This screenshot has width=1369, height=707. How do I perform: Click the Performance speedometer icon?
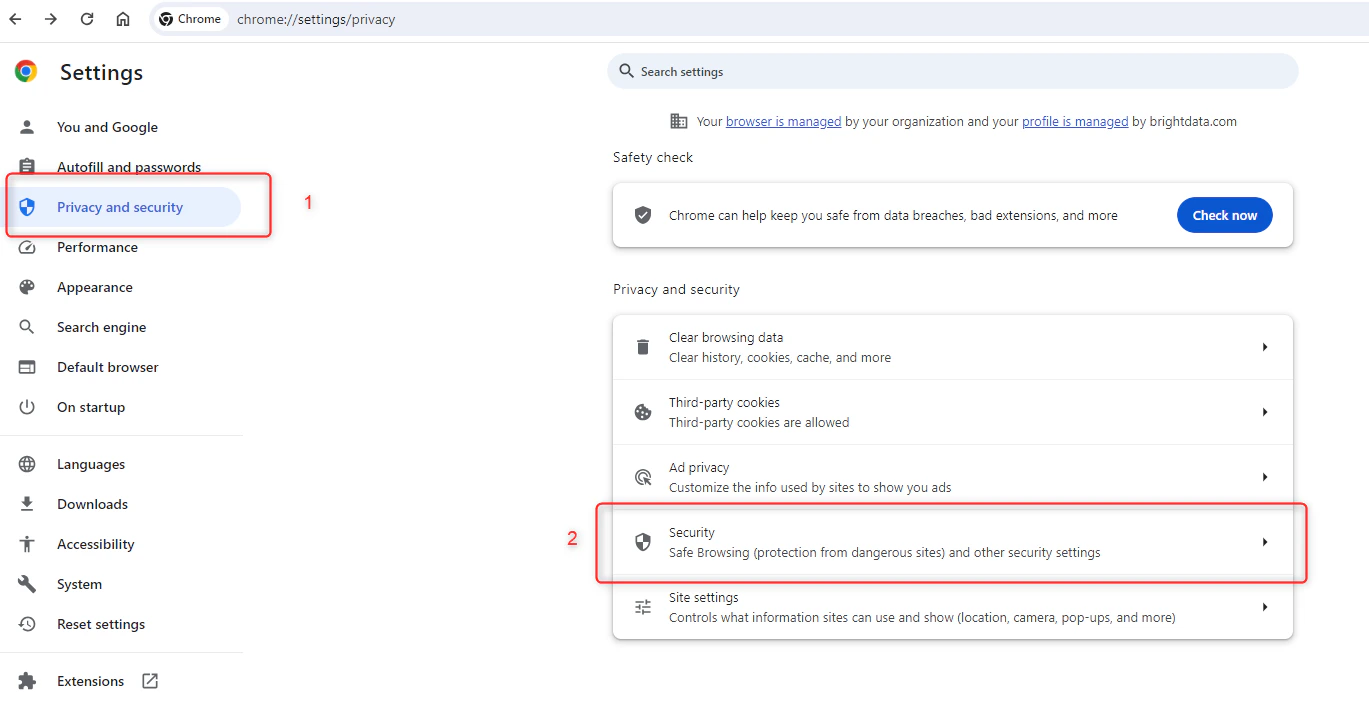24,247
